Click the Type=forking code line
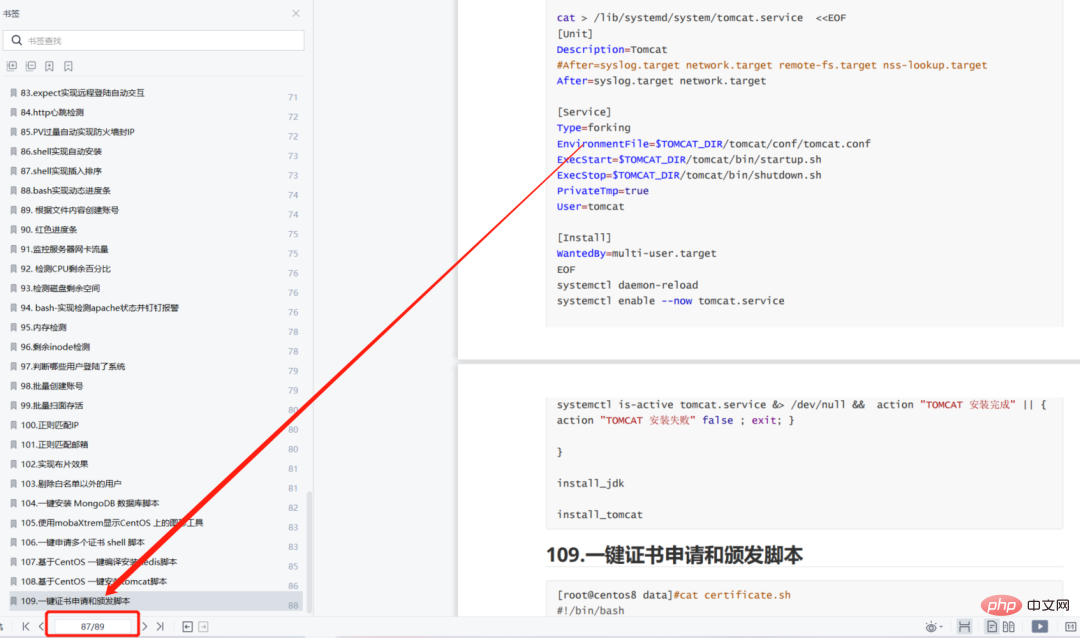 coord(593,127)
